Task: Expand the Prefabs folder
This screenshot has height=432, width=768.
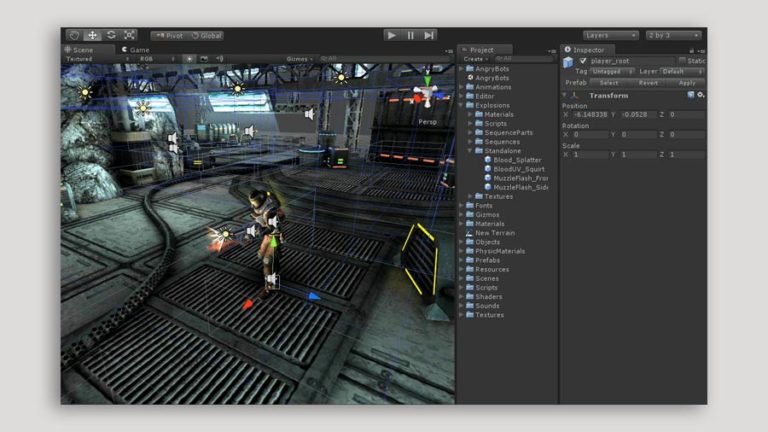Action: point(462,260)
